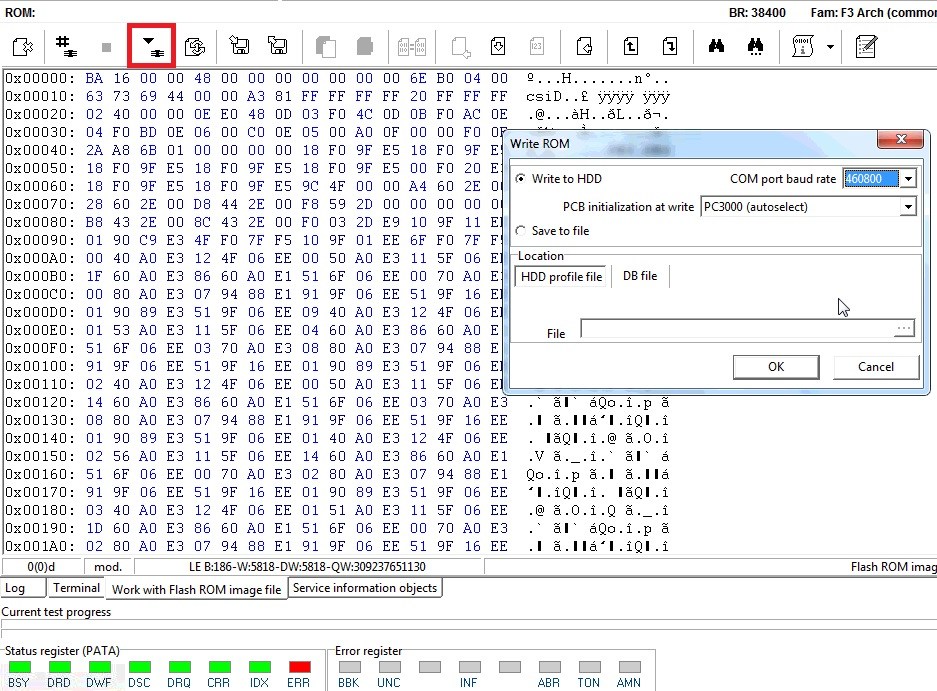The height and width of the screenshot is (691, 937).
Task: Select the Save to file option
Action: point(520,231)
